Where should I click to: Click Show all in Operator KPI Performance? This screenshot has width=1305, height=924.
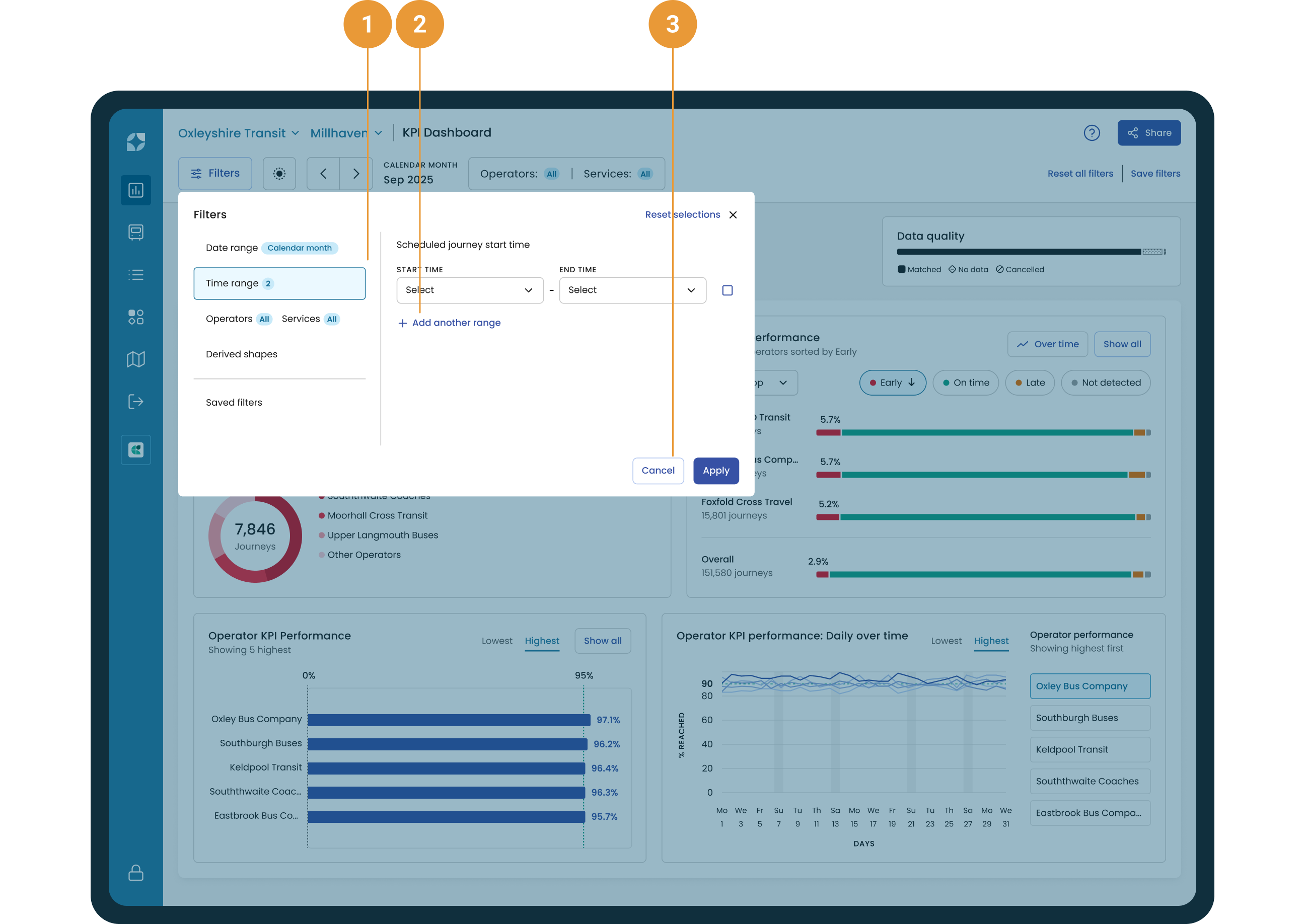coord(603,641)
